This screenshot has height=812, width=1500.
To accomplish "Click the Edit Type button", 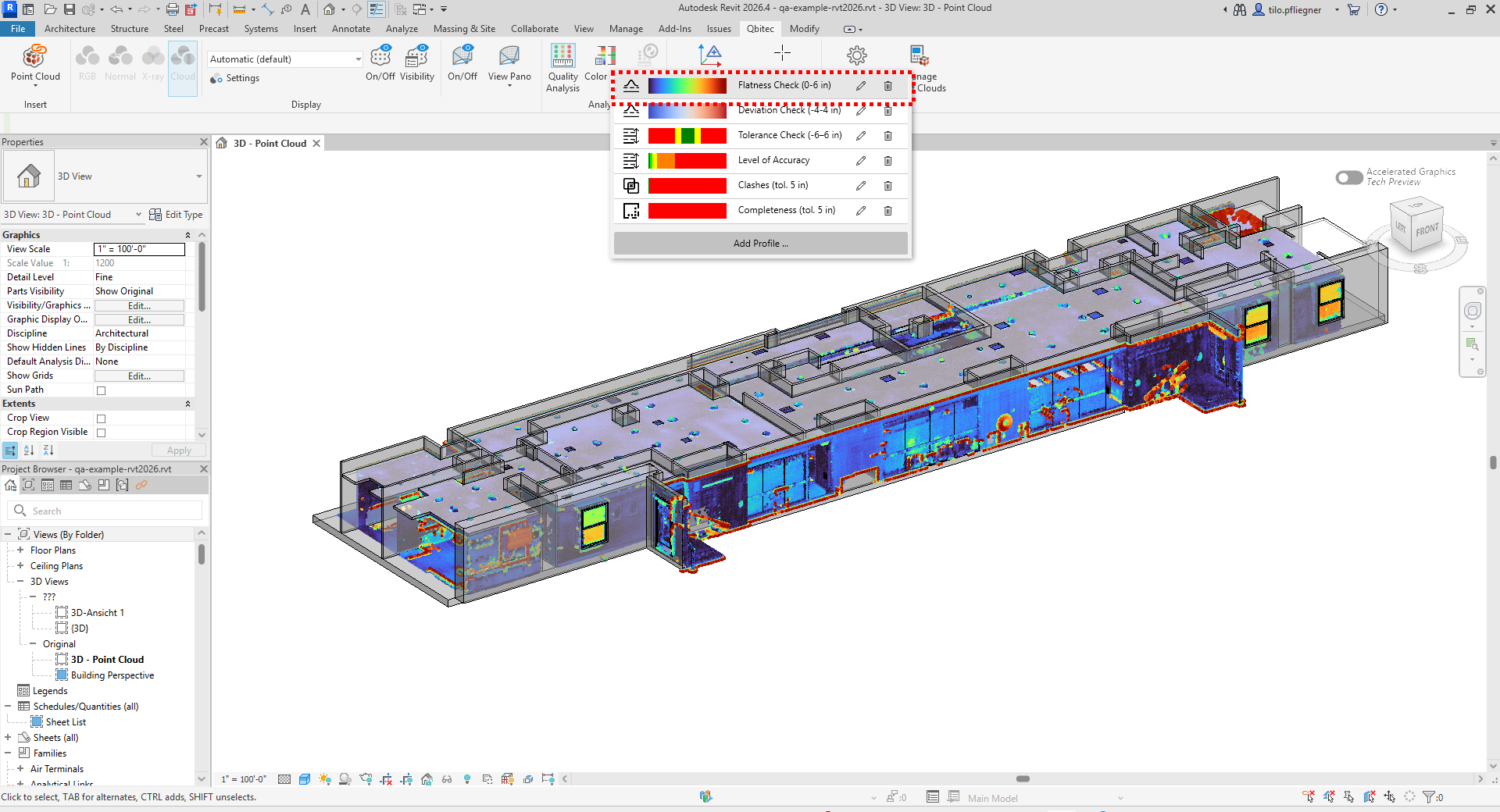I will pos(177,215).
